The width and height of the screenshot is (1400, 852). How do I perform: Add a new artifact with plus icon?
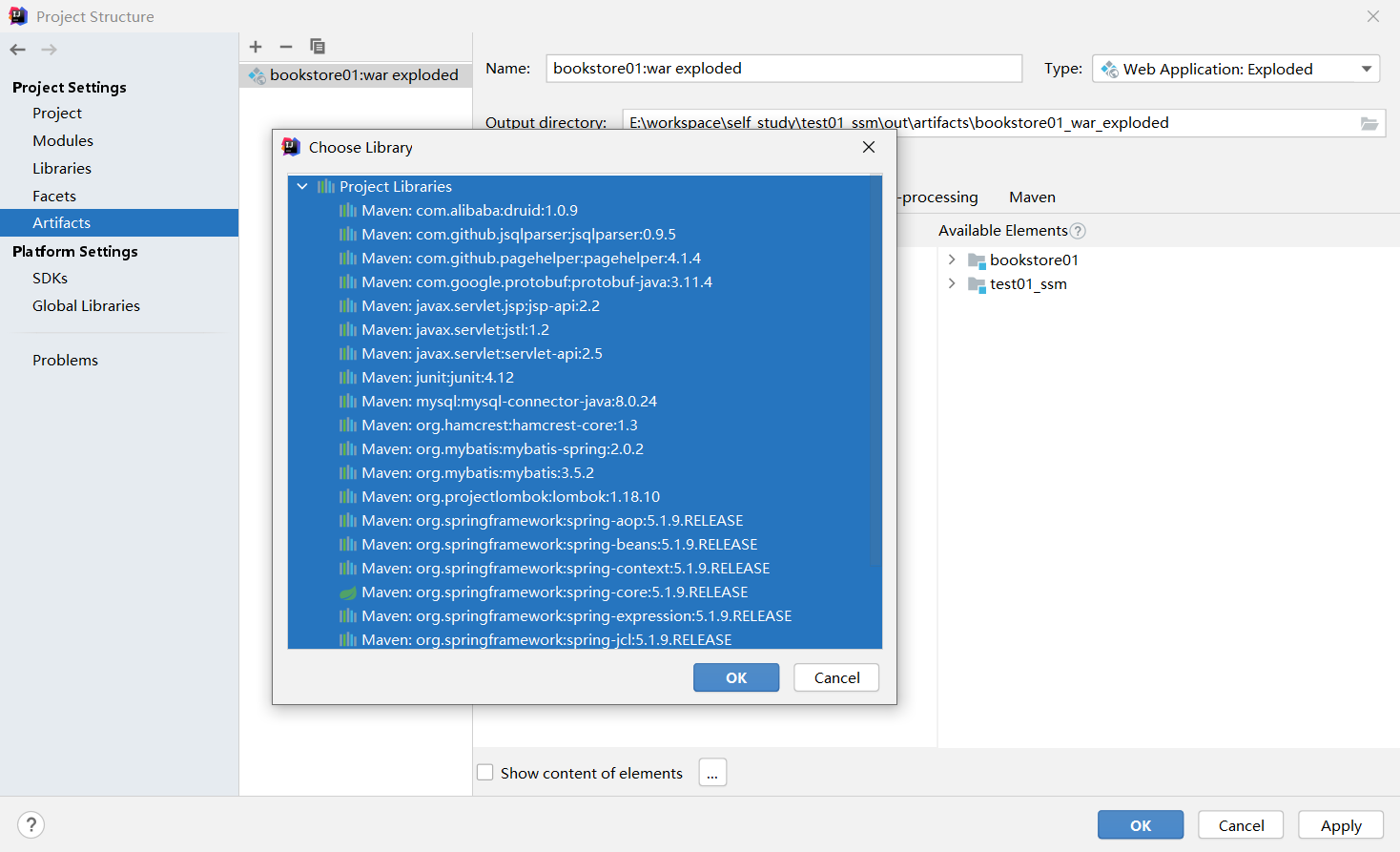click(256, 47)
